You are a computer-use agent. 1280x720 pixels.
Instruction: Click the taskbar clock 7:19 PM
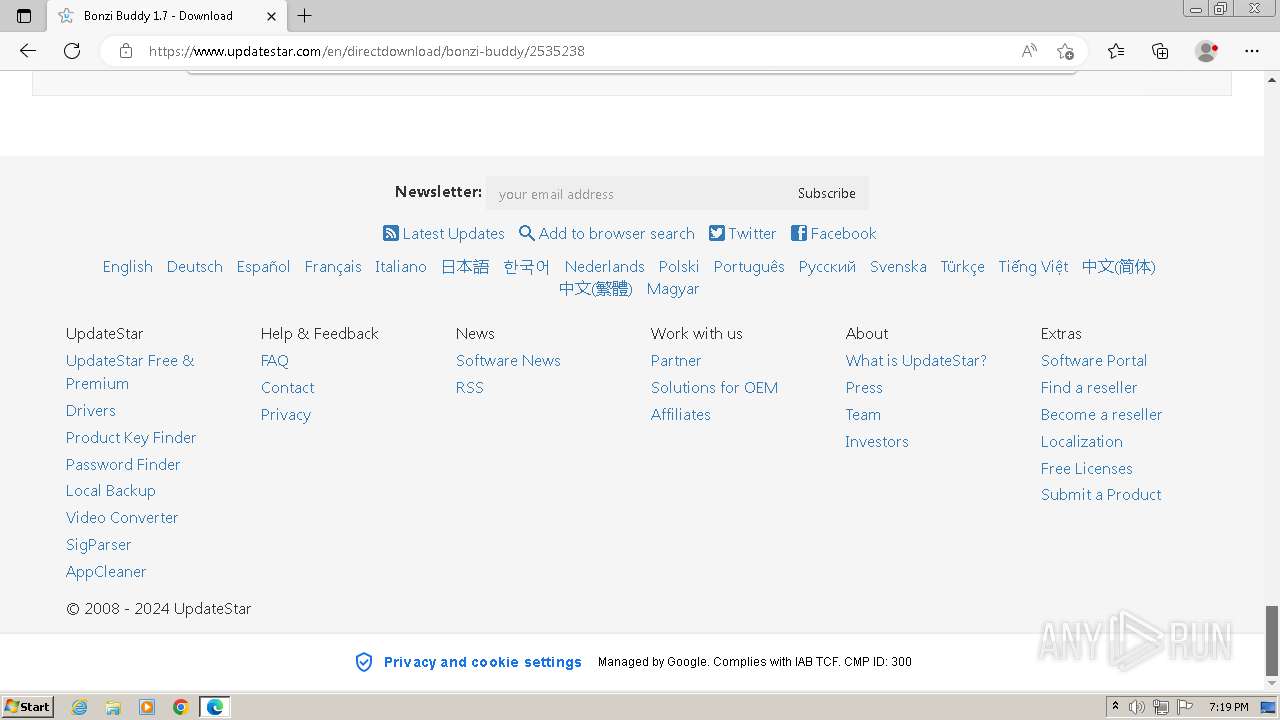click(x=1229, y=707)
